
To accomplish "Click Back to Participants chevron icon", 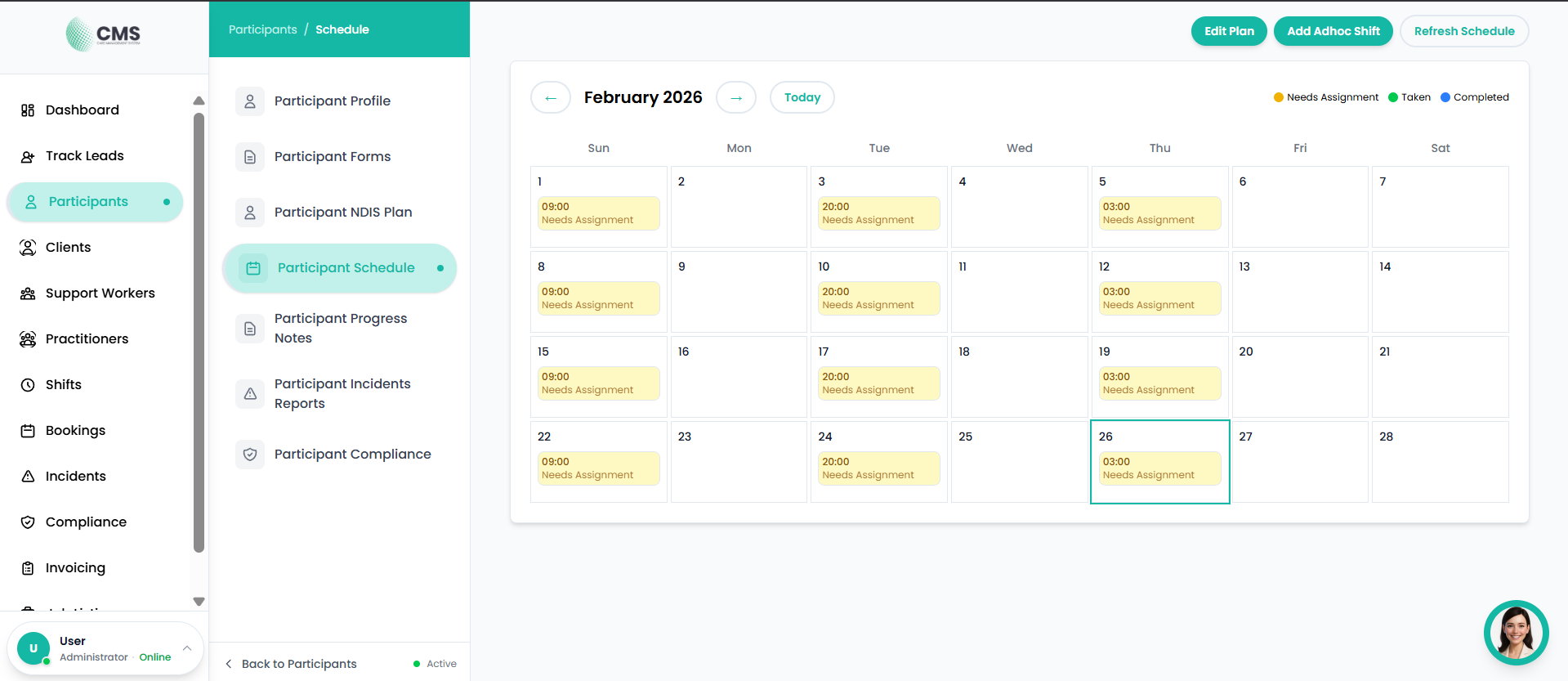I will click(x=229, y=664).
